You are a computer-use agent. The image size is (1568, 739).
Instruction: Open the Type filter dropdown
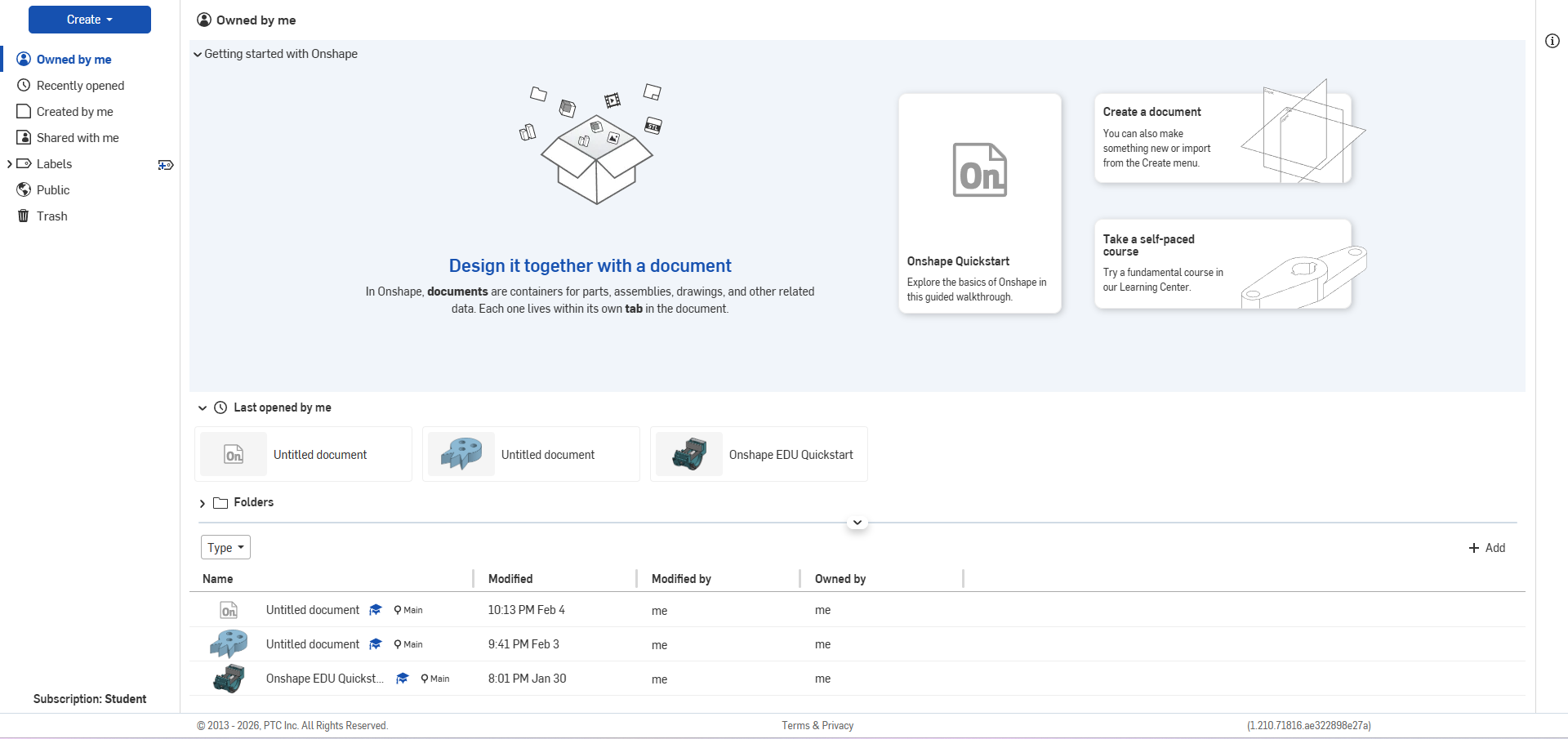[225, 548]
